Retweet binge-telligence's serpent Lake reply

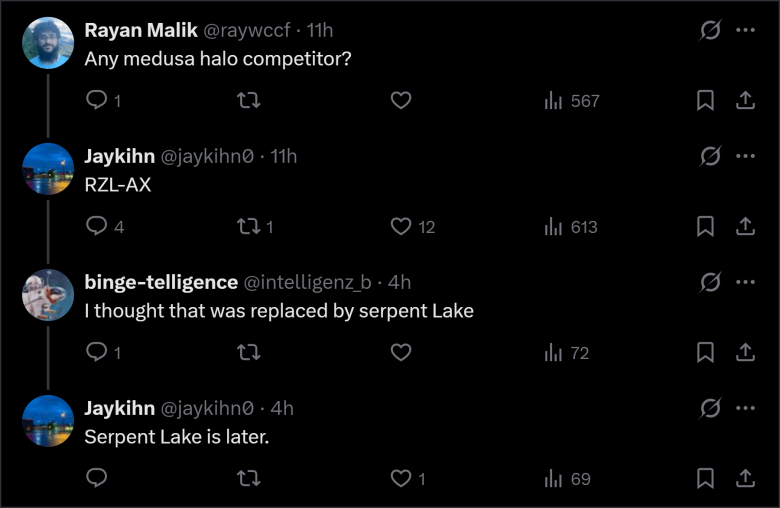pyautogui.click(x=248, y=353)
